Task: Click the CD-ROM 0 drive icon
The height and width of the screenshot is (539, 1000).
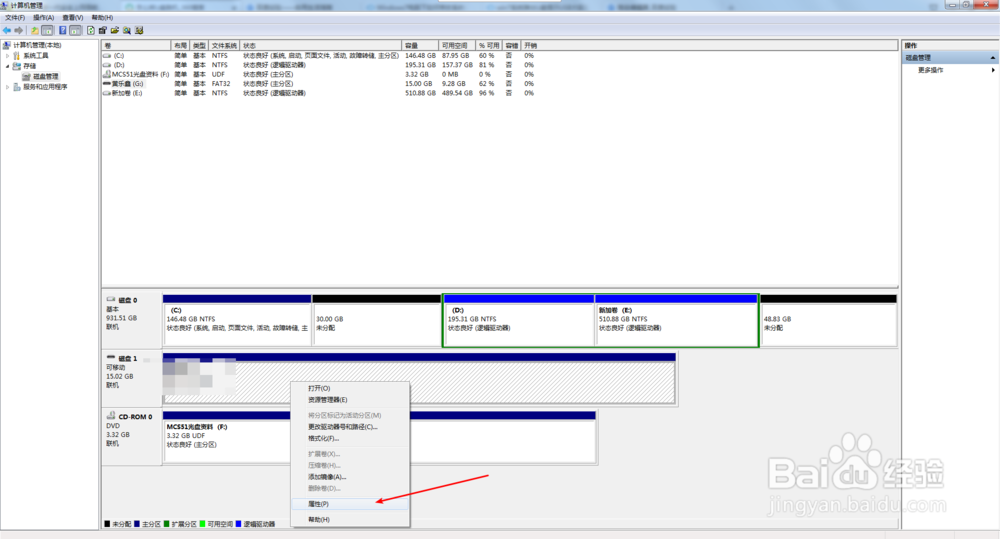Action: 111,416
